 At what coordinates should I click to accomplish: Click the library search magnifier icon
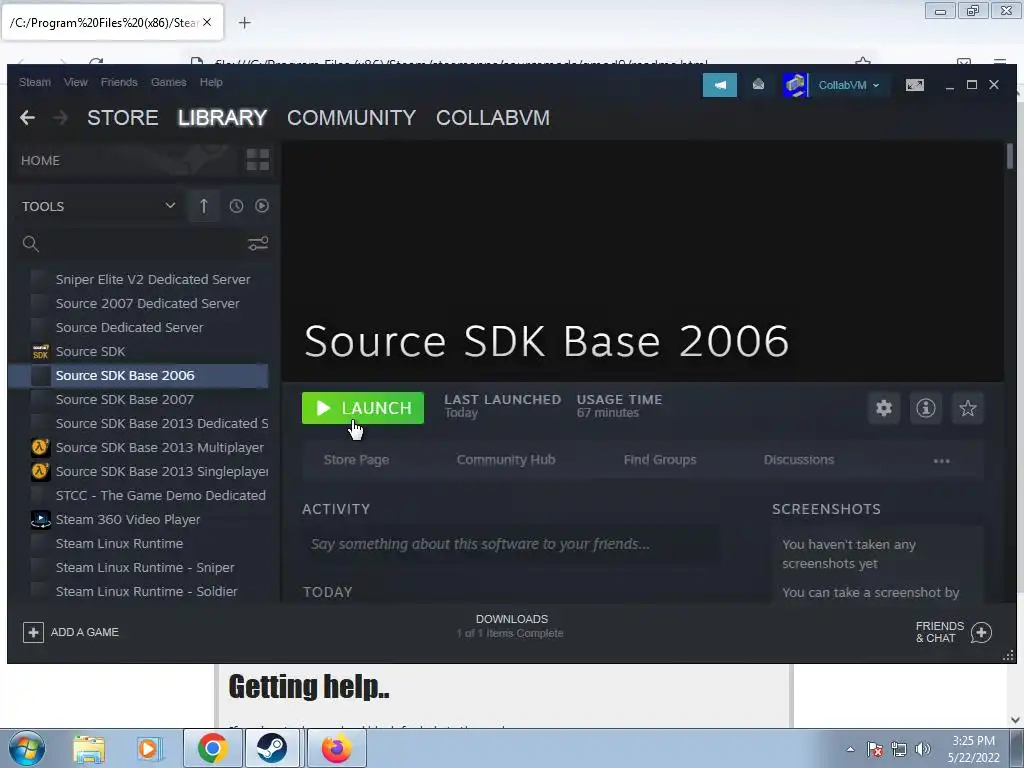[x=31, y=244]
